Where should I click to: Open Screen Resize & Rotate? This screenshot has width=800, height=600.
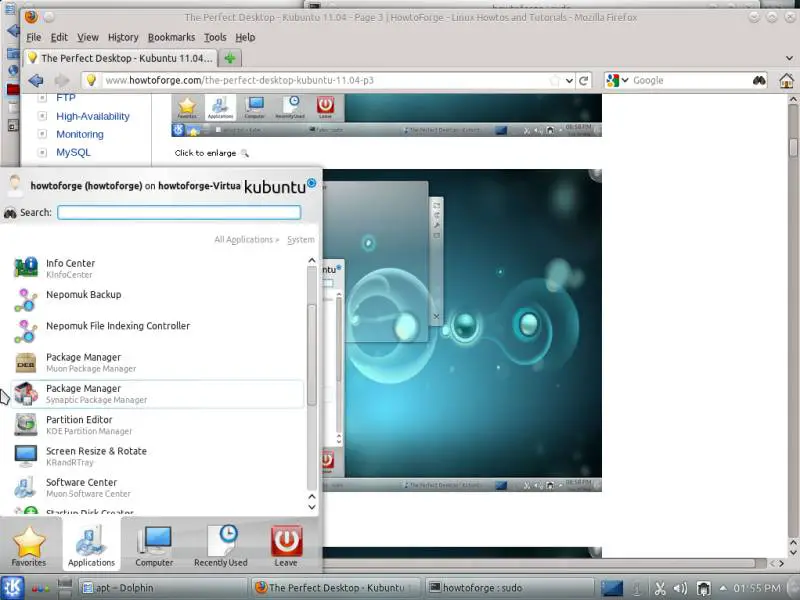click(x=158, y=456)
